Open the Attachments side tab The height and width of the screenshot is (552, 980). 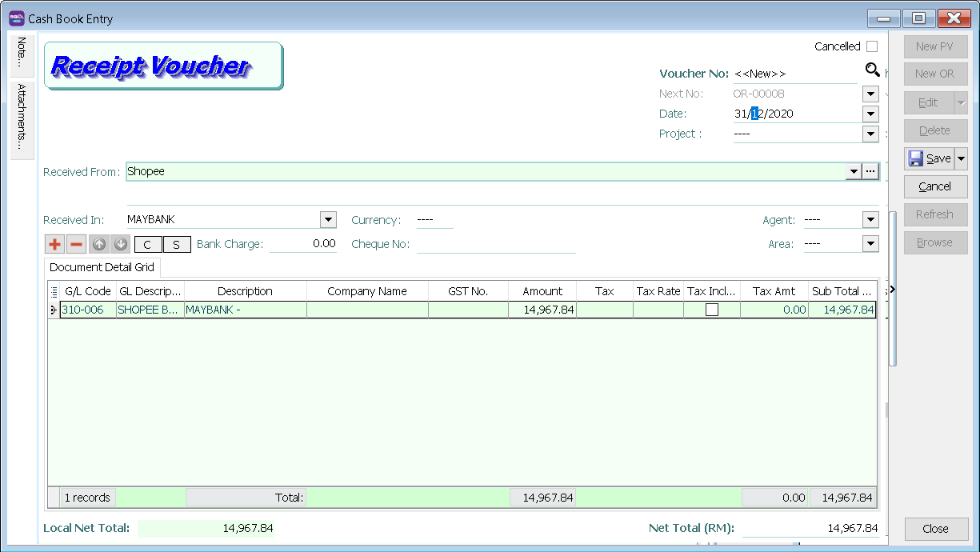(21, 118)
